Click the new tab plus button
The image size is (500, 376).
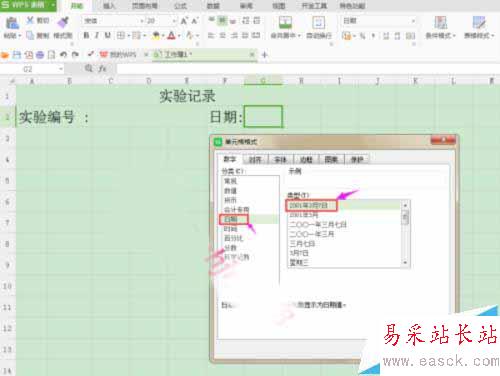(x=265, y=55)
